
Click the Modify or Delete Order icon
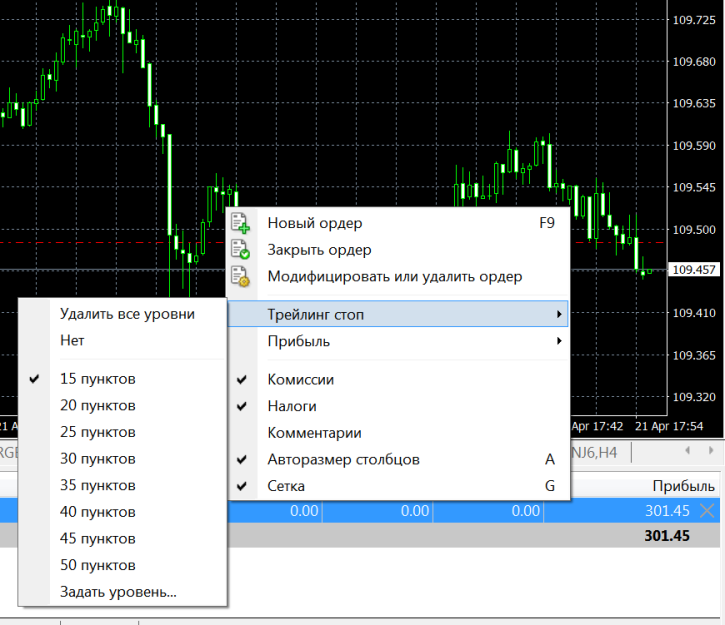[x=240, y=276]
